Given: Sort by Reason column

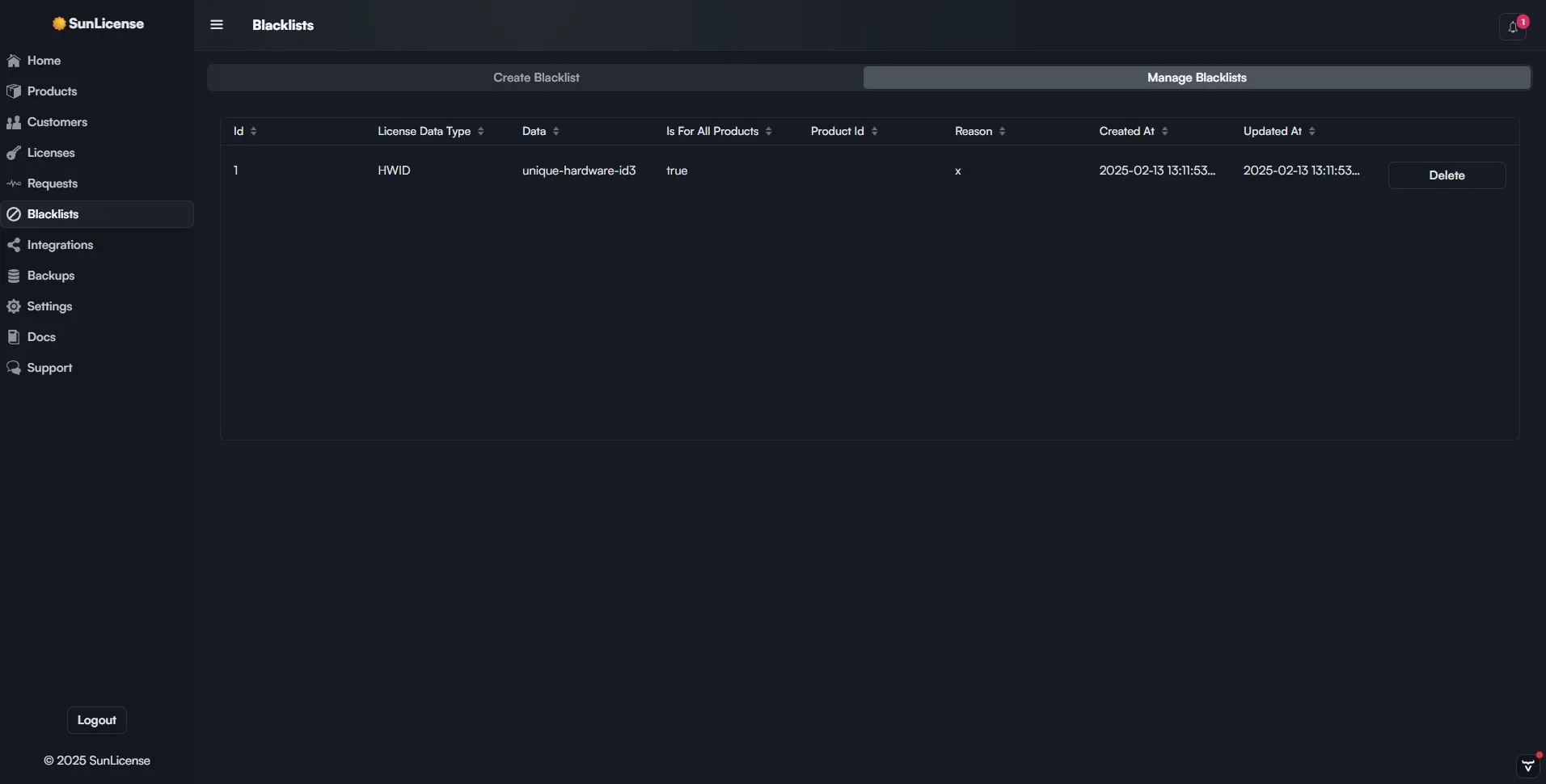Looking at the screenshot, I should pyautogui.click(x=1002, y=131).
